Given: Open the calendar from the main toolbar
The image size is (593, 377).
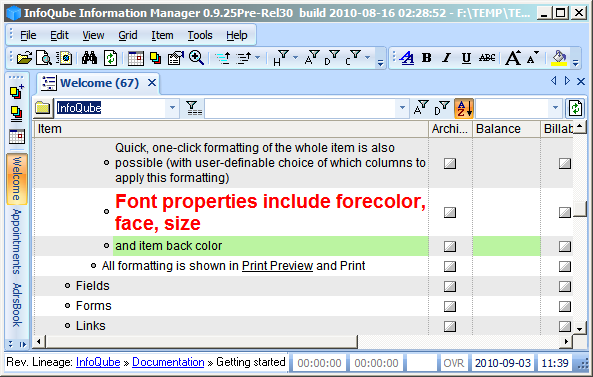Looking at the screenshot, I should 135,58.
